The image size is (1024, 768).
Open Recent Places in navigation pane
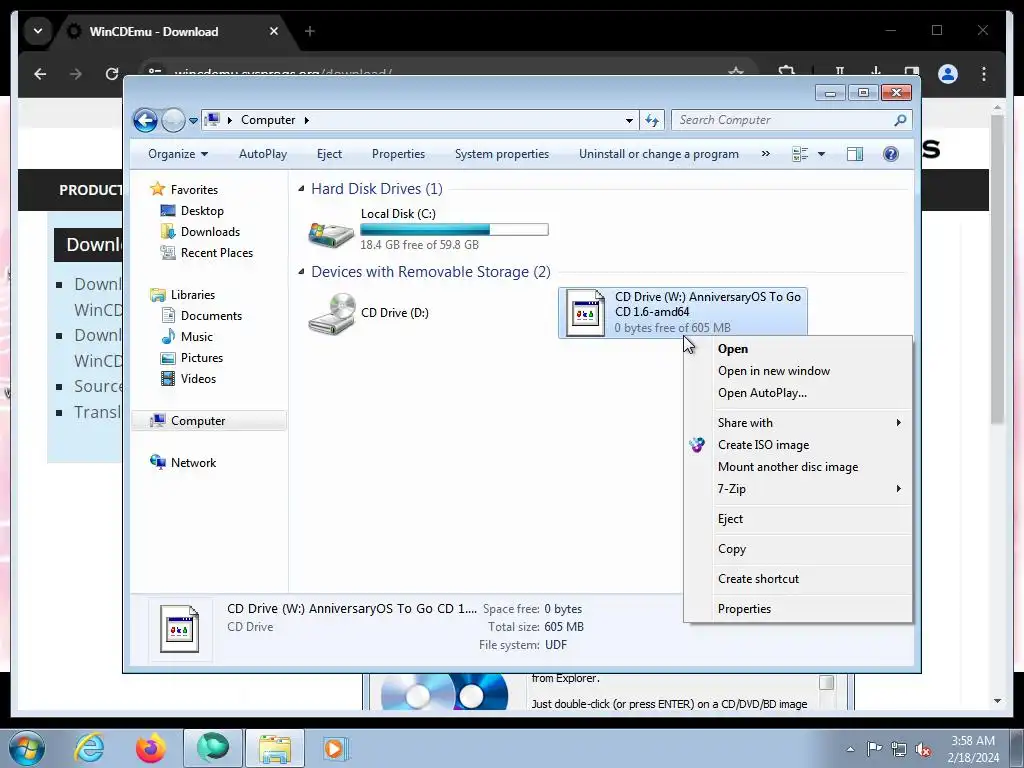216,253
